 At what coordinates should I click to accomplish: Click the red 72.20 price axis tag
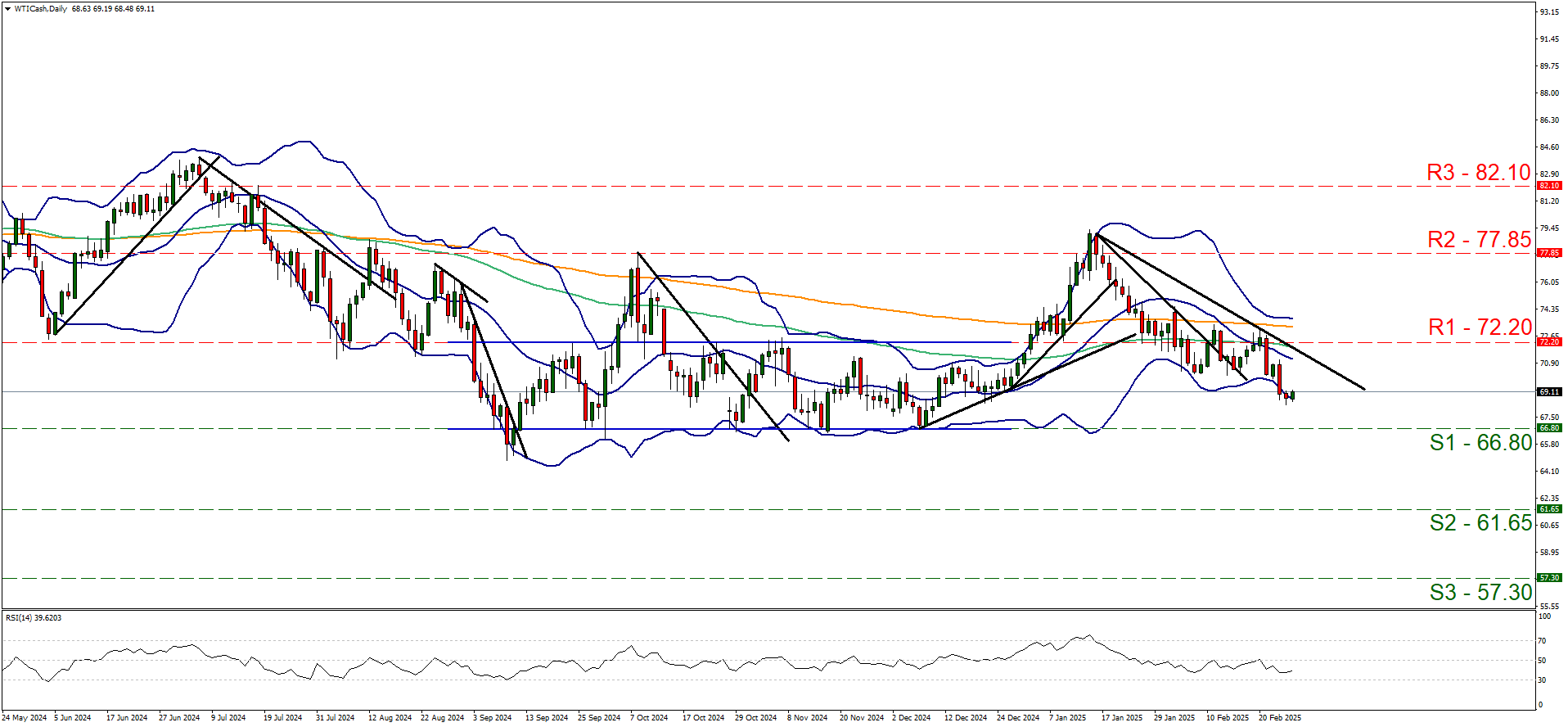tap(1549, 342)
